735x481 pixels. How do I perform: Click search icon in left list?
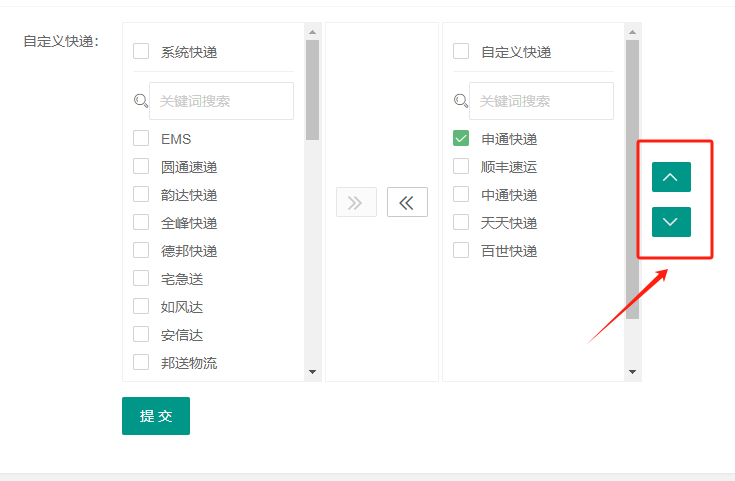point(140,100)
